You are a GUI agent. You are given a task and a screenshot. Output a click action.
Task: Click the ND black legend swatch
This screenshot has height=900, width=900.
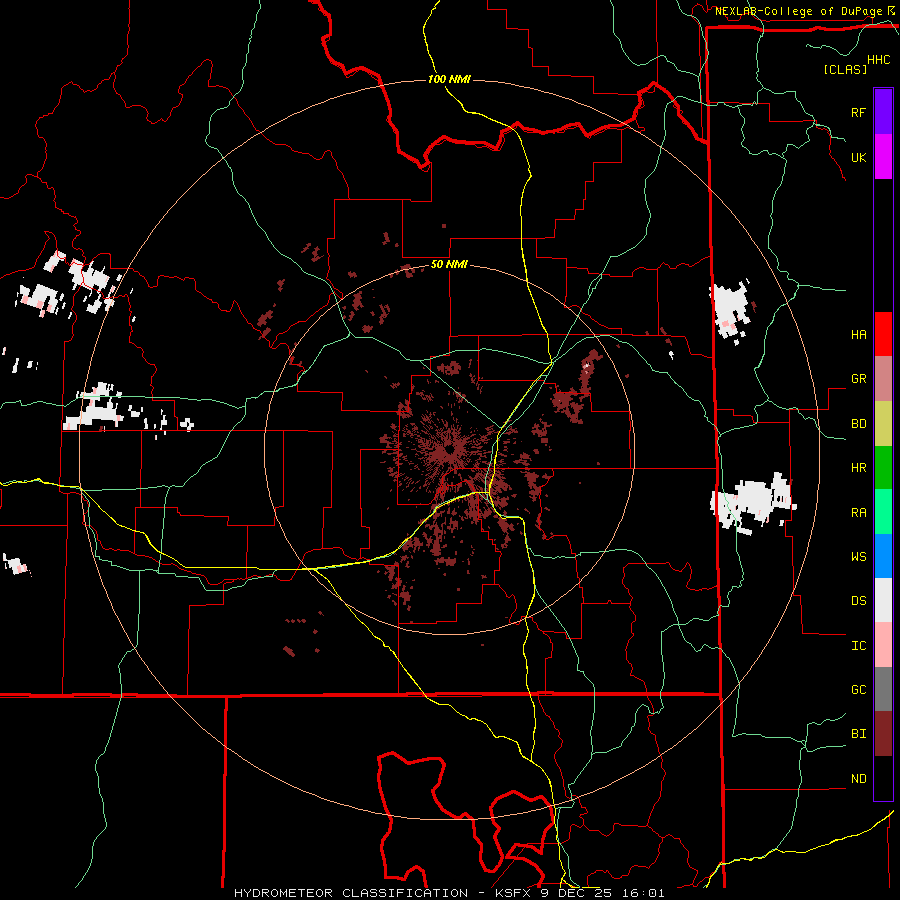click(883, 778)
